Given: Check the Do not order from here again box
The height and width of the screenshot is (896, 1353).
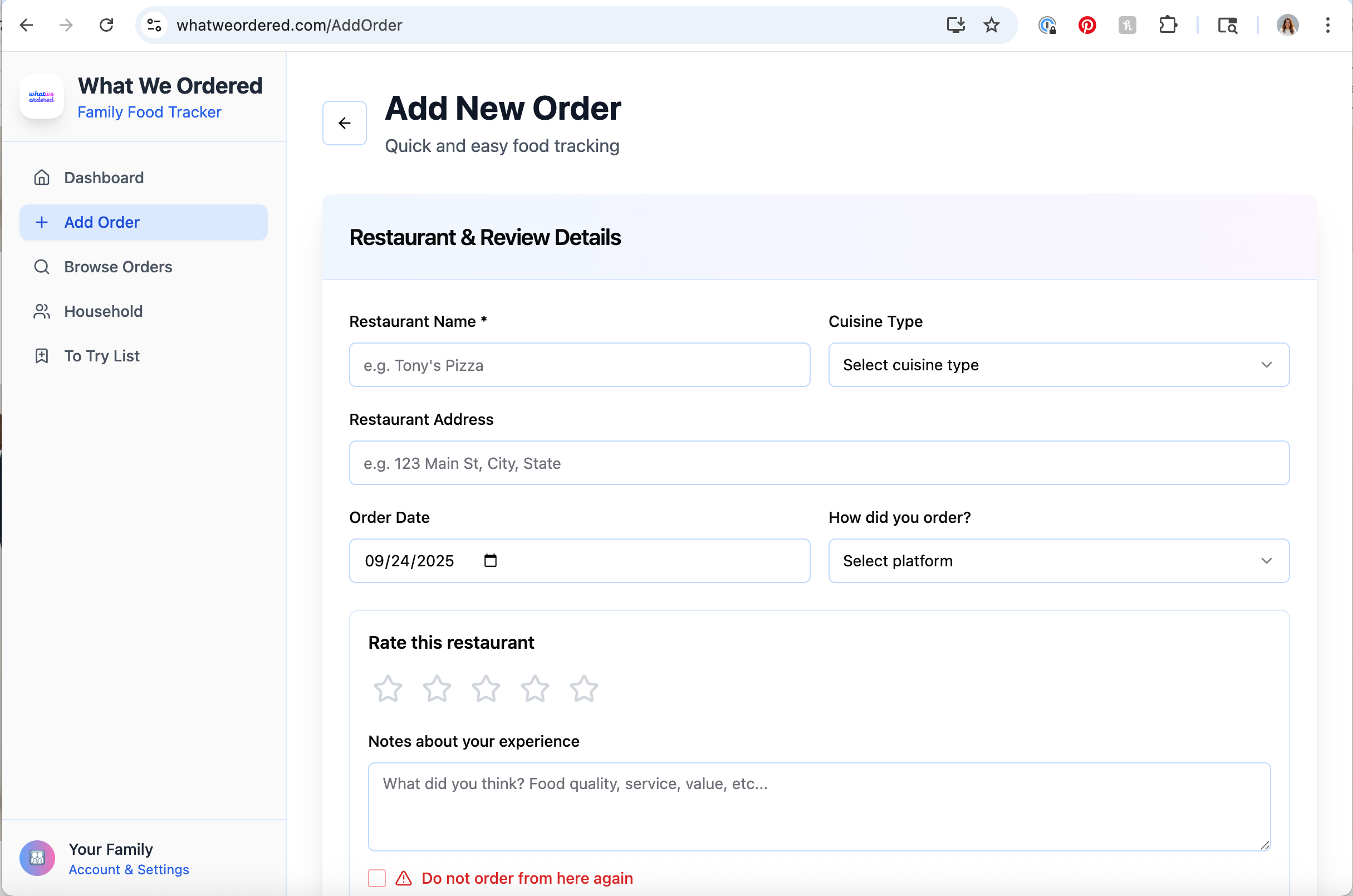Looking at the screenshot, I should coord(376,878).
